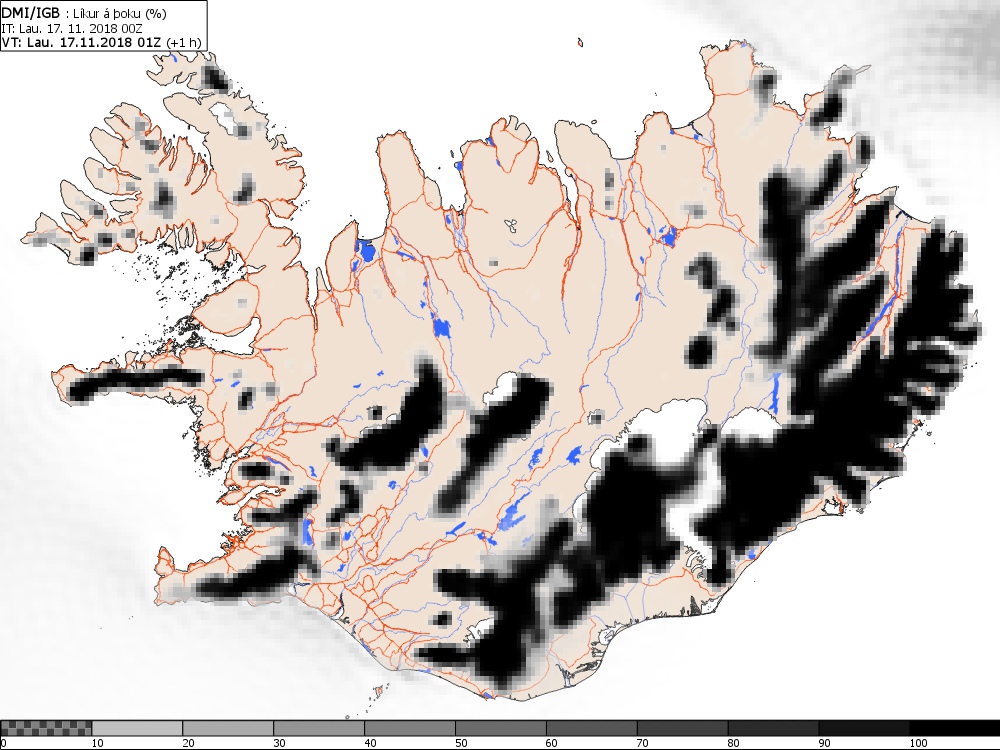Screen dimensions: 1000x750
Task: Click the legend label '0'
Action: pyautogui.click(x=4, y=743)
